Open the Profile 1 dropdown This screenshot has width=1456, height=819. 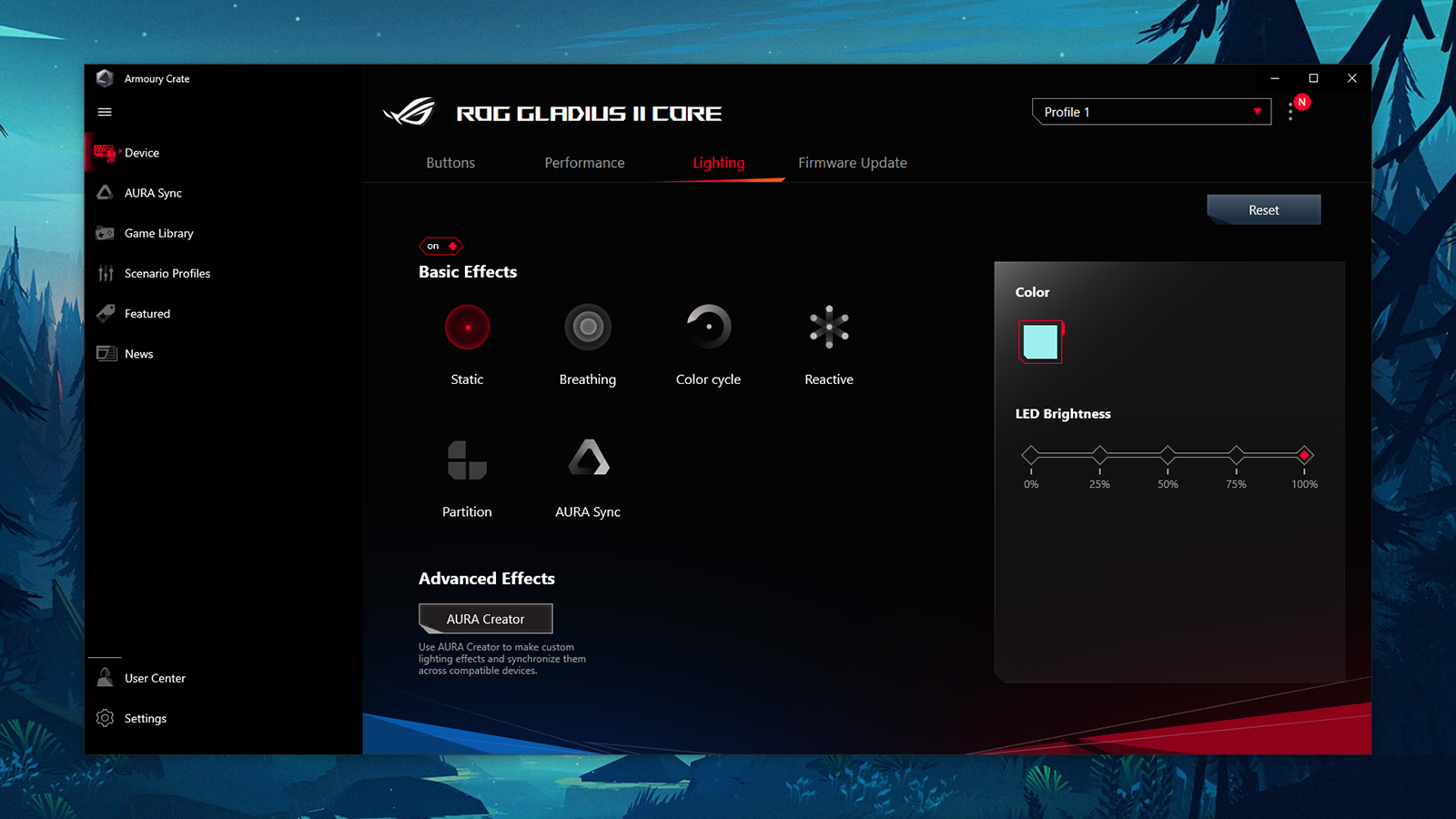(x=1151, y=112)
